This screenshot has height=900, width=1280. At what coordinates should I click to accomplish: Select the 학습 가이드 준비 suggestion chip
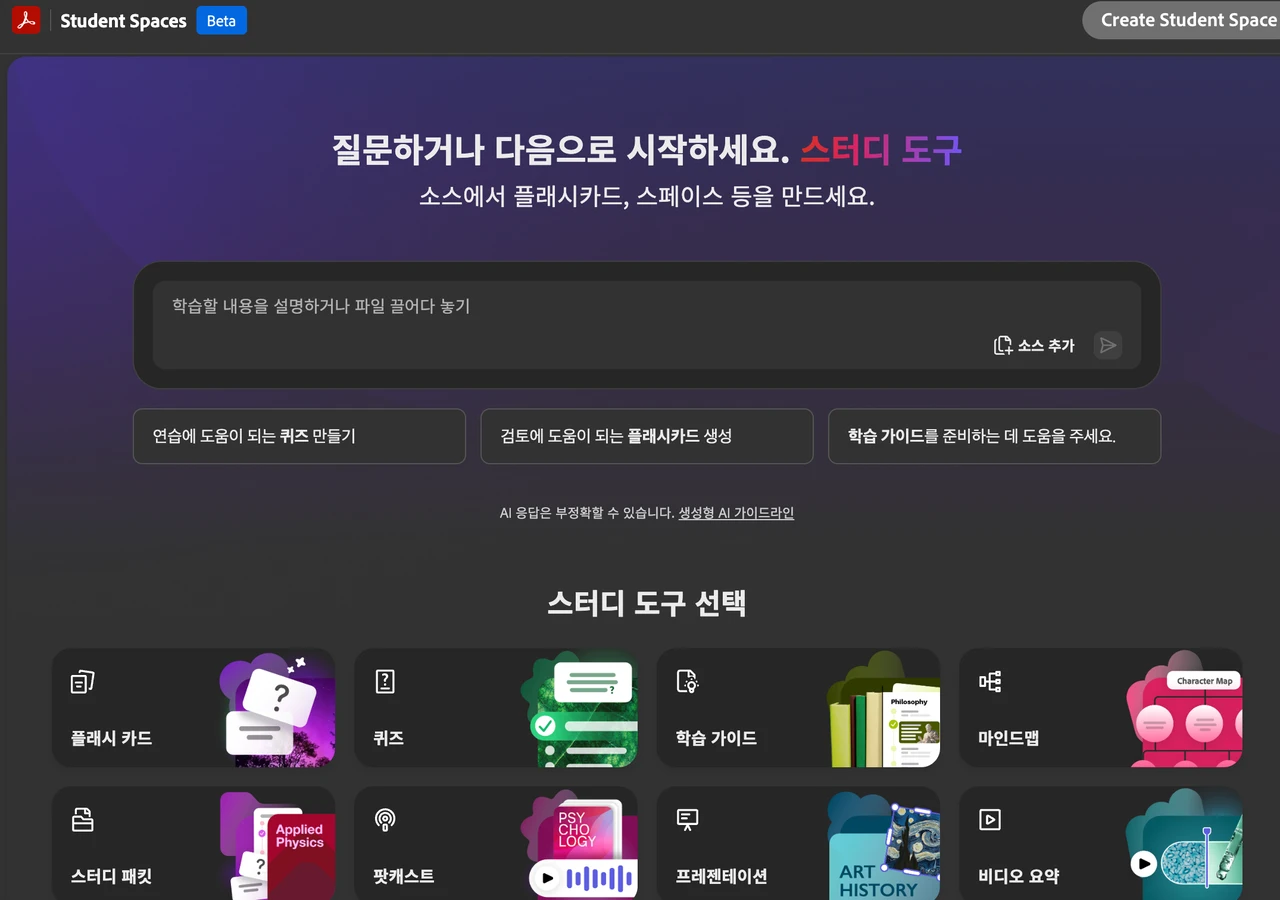pyautogui.click(x=994, y=436)
